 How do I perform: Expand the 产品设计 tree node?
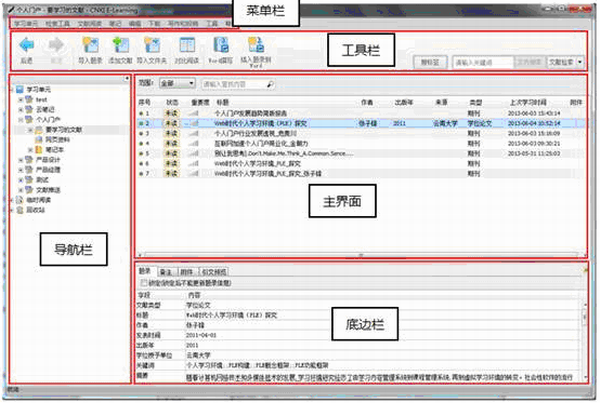(x=22, y=158)
